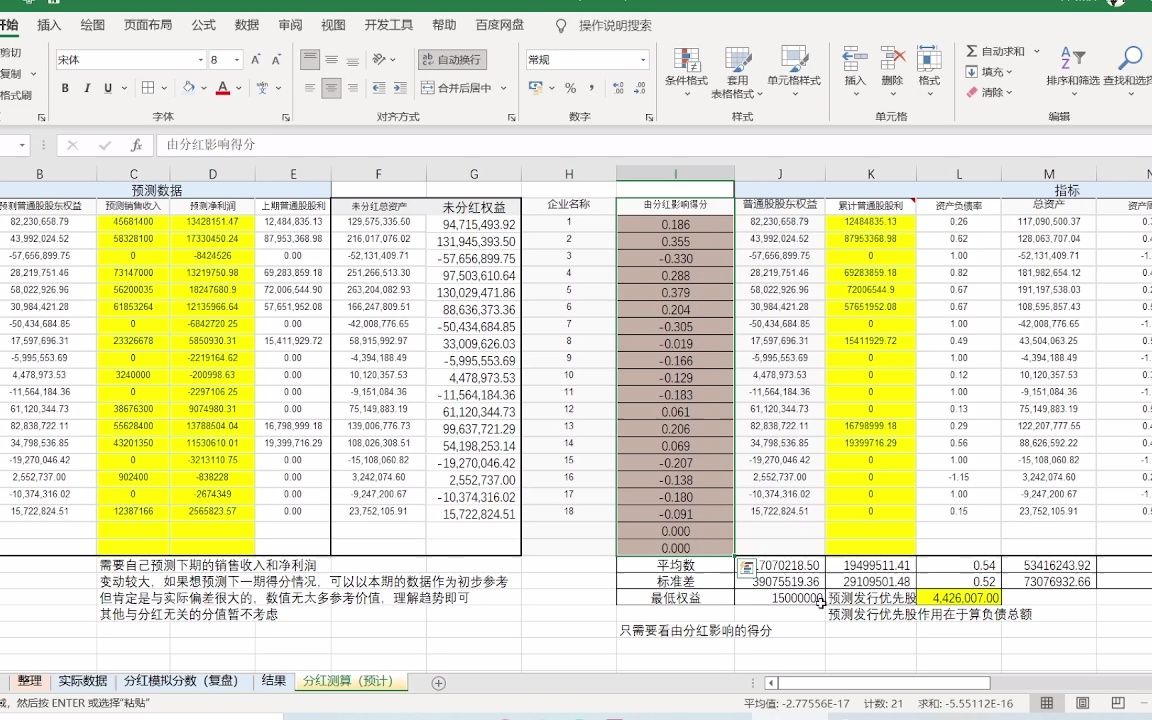Click the Fill down icon
The height and width of the screenshot is (720, 1152).
pos(971,70)
